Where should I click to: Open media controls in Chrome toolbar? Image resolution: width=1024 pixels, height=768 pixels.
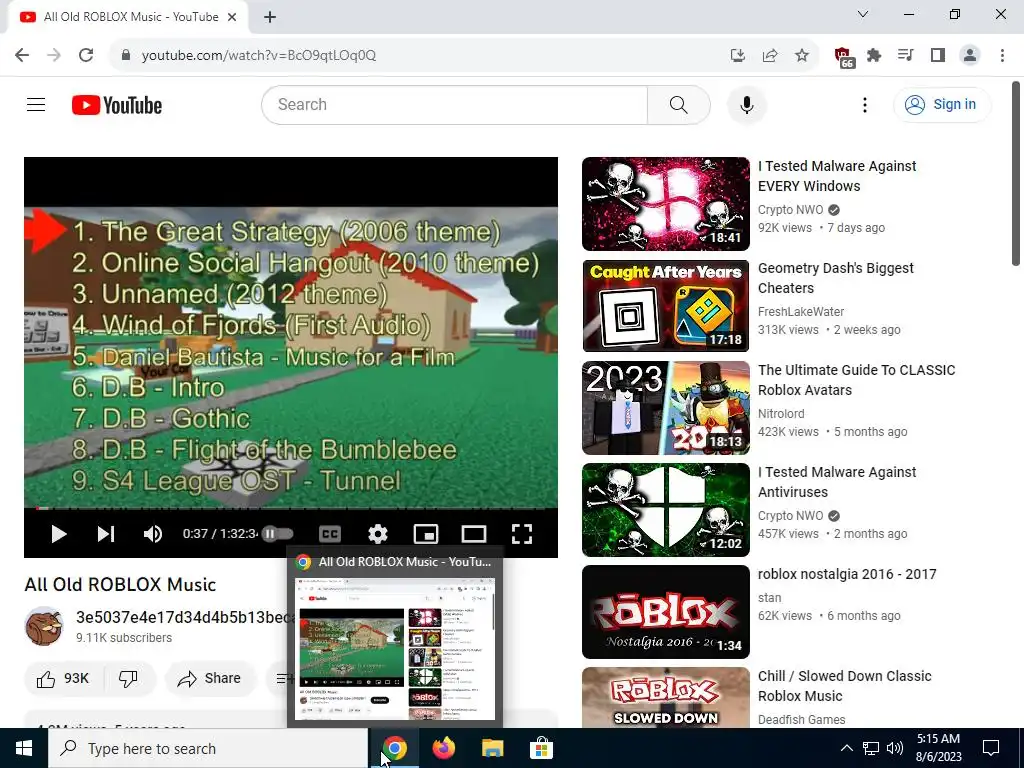tap(905, 56)
